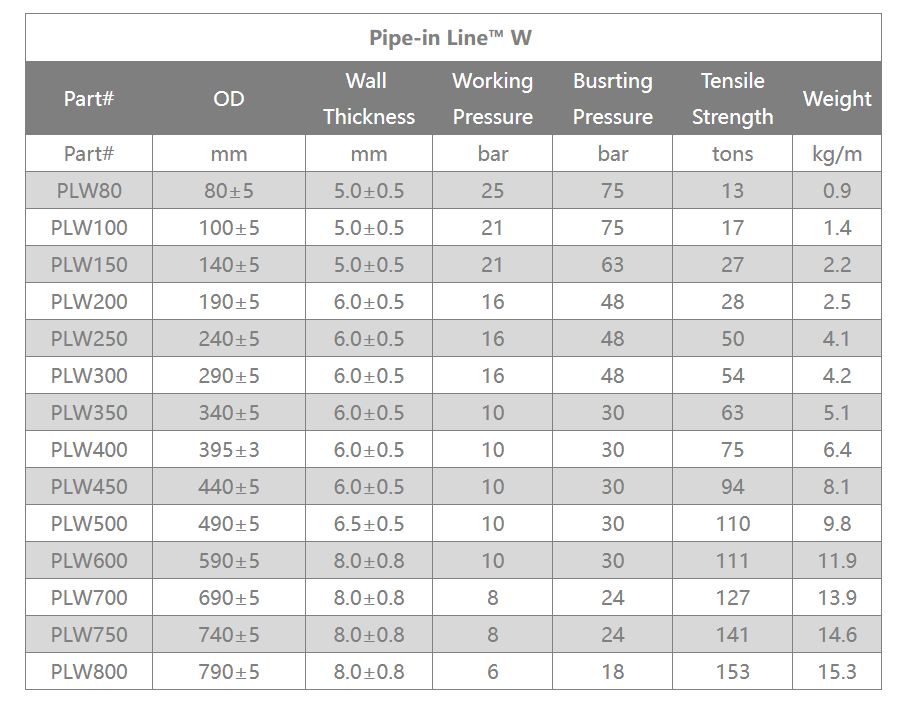900x705 pixels.
Task: Select PLW600 part number
Action: [x=89, y=560]
